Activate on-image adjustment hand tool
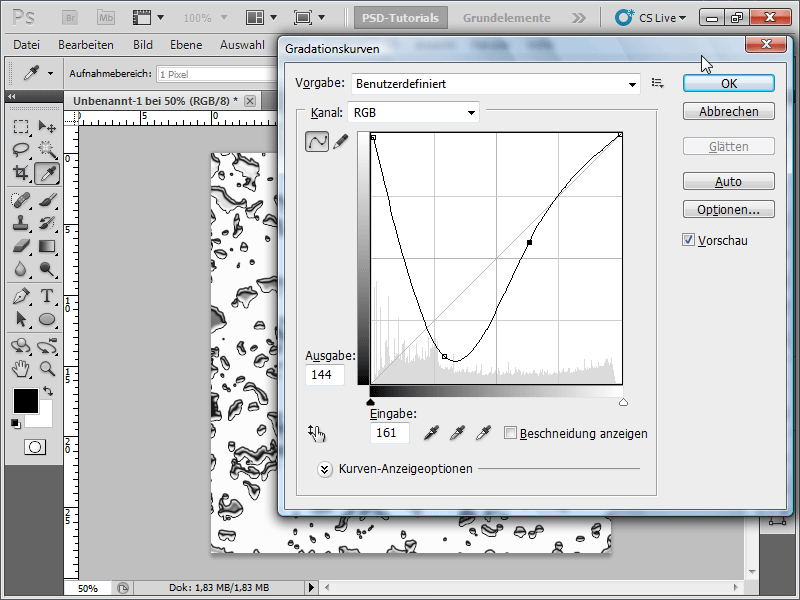The width and height of the screenshot is (800, 600). coord(317,433)
